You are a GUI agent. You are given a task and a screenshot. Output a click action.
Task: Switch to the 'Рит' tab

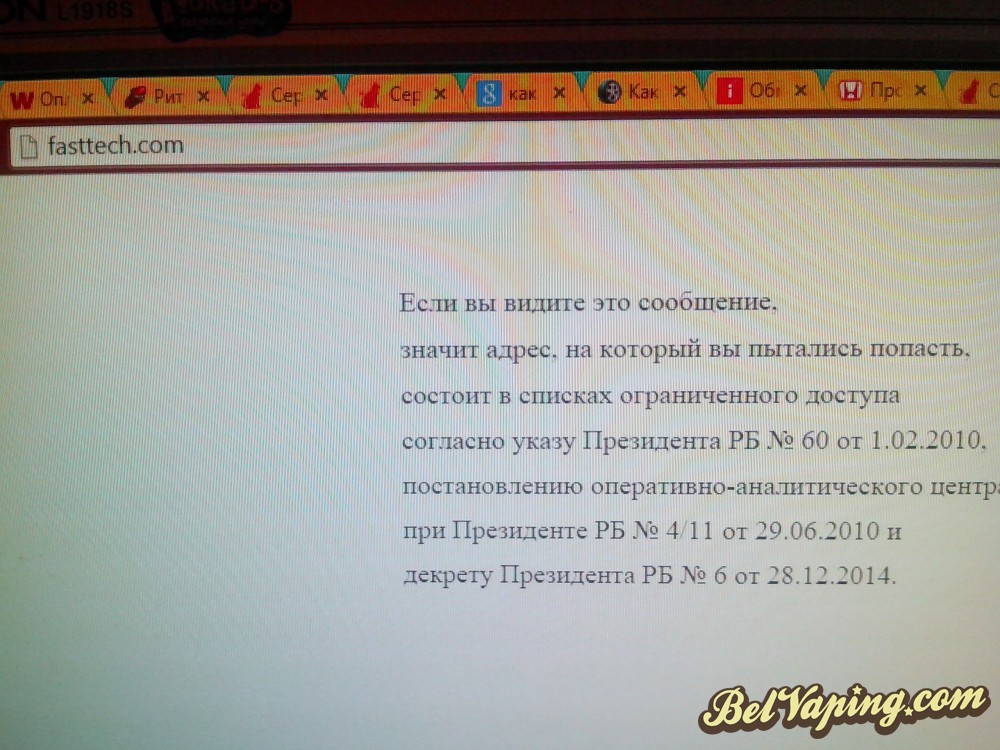click(x=170, y=97)
